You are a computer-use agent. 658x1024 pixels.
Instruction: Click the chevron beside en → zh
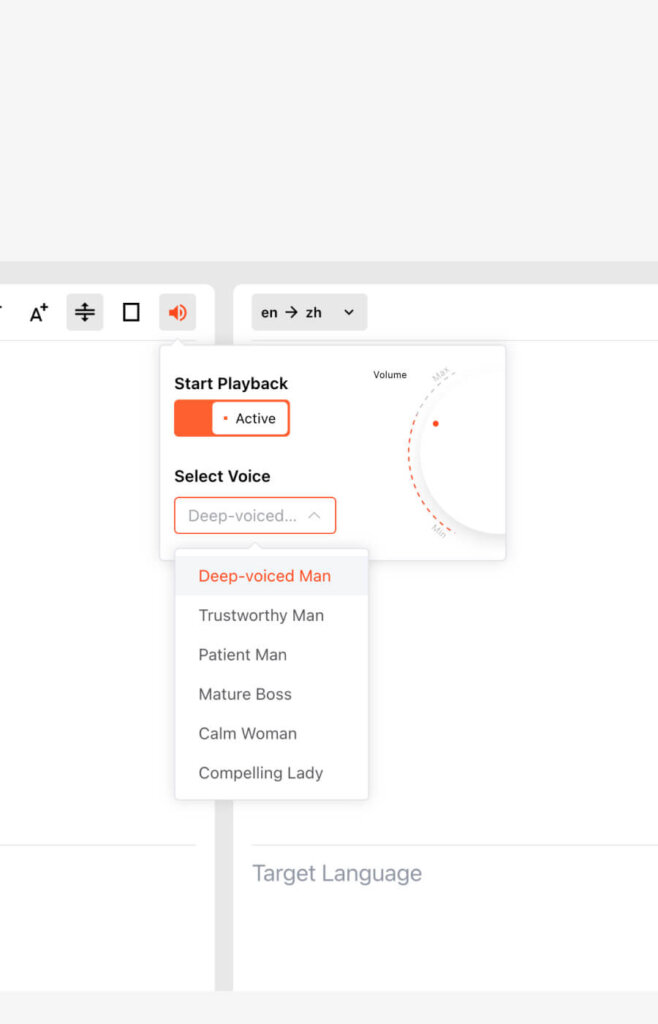(x=349, y=312)
